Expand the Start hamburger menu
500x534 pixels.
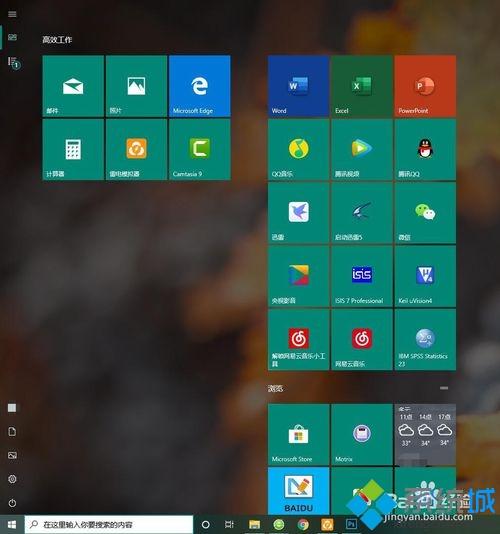coord(12,14)
